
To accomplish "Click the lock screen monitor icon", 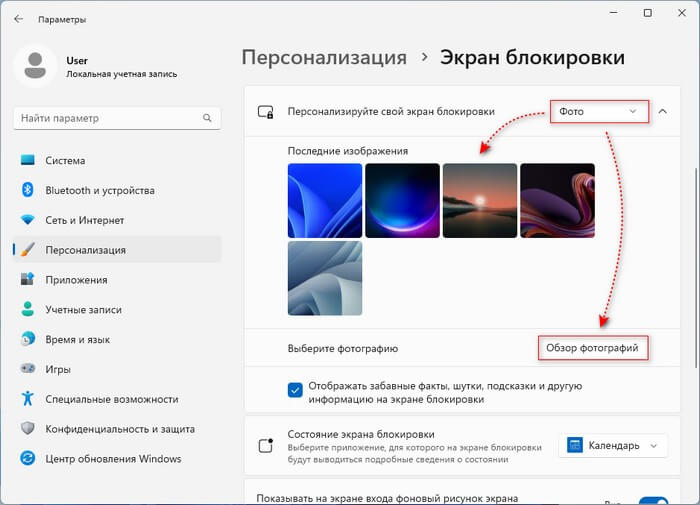I will point(266,112).
